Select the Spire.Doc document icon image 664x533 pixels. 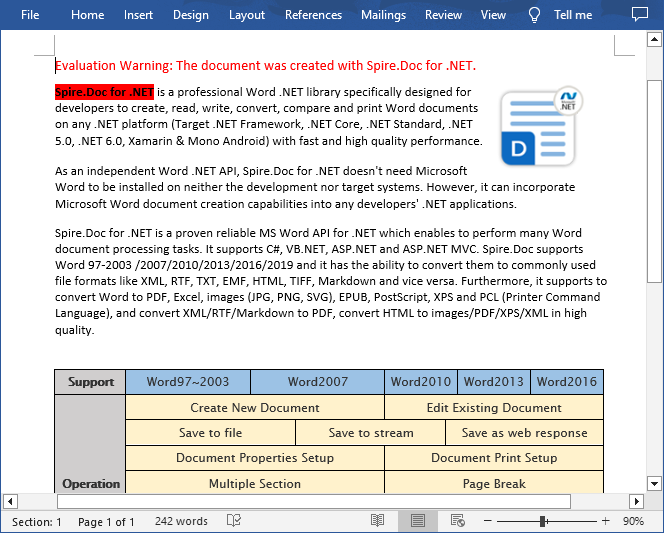pos(541,126)
